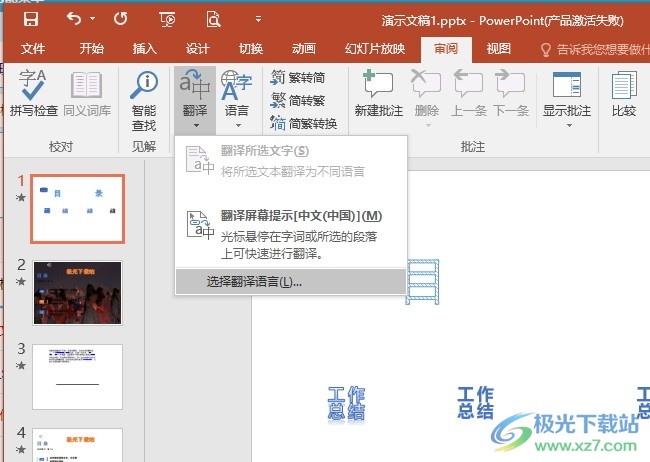Screen dimensions: 650x462
Task: Select slide 4 thumbnail
Action: tap(78, 445)
